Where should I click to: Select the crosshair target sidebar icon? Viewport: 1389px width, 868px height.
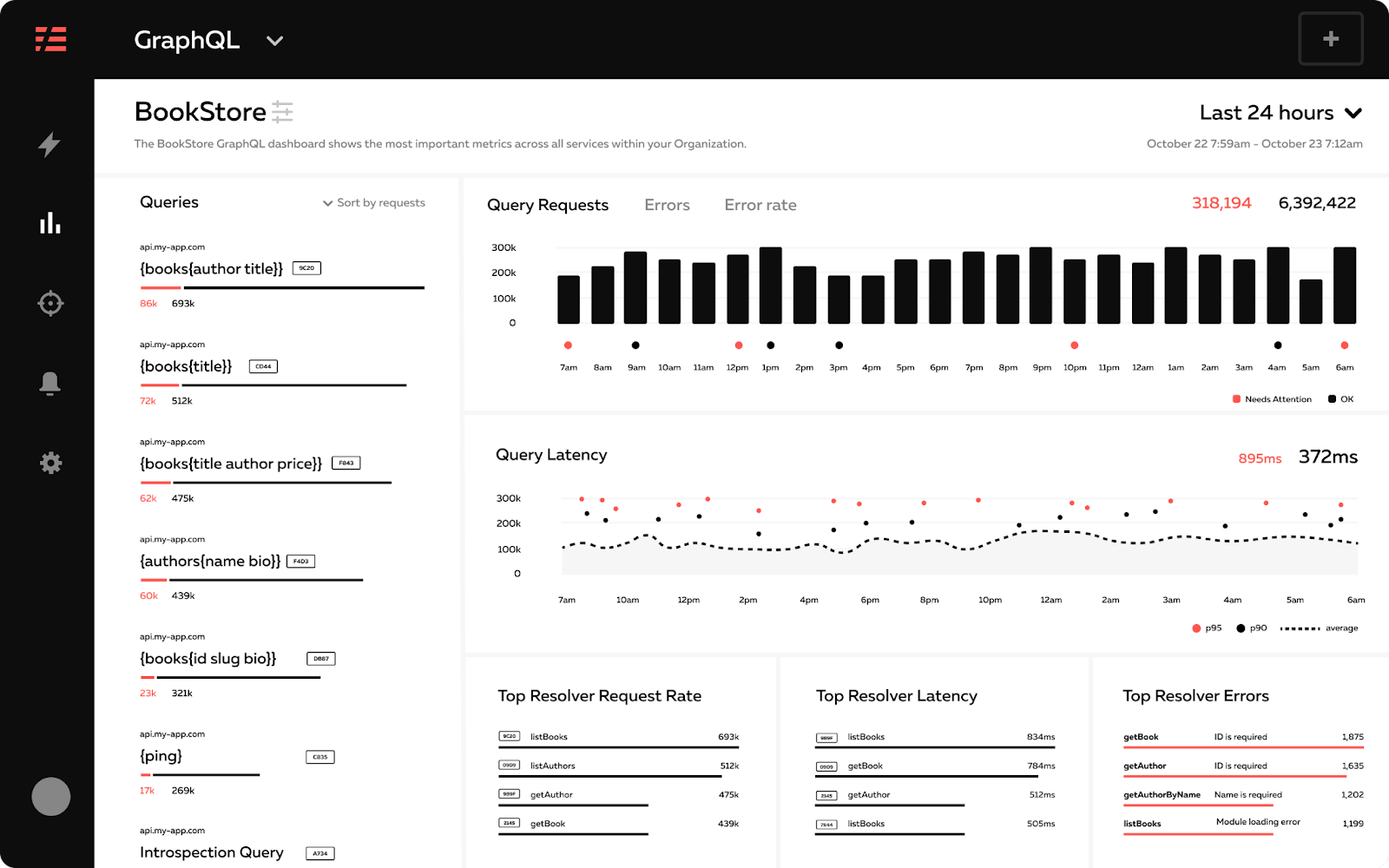pos(50,303)
